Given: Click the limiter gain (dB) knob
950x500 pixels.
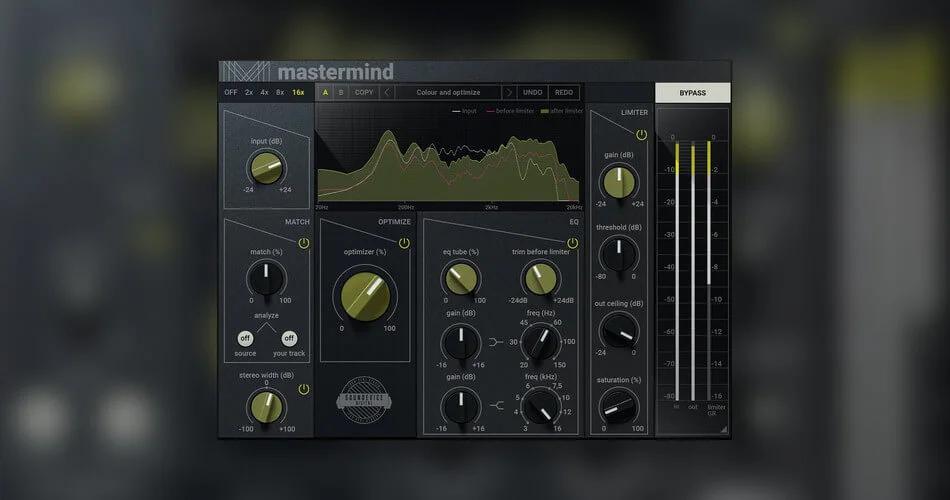Looking at the screenshot, I should coord(619,182).
